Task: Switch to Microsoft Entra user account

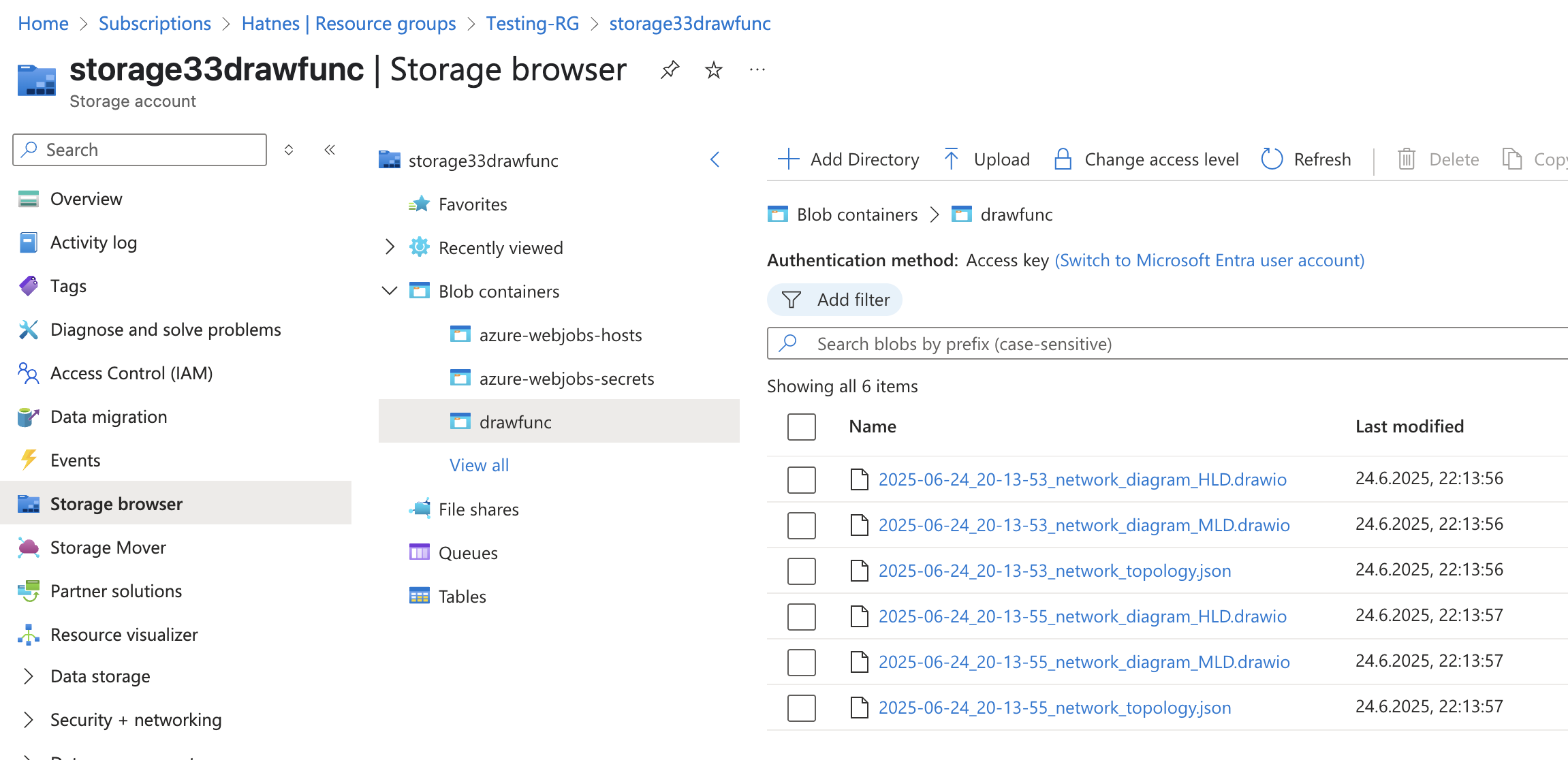Action: [1210, 260]
